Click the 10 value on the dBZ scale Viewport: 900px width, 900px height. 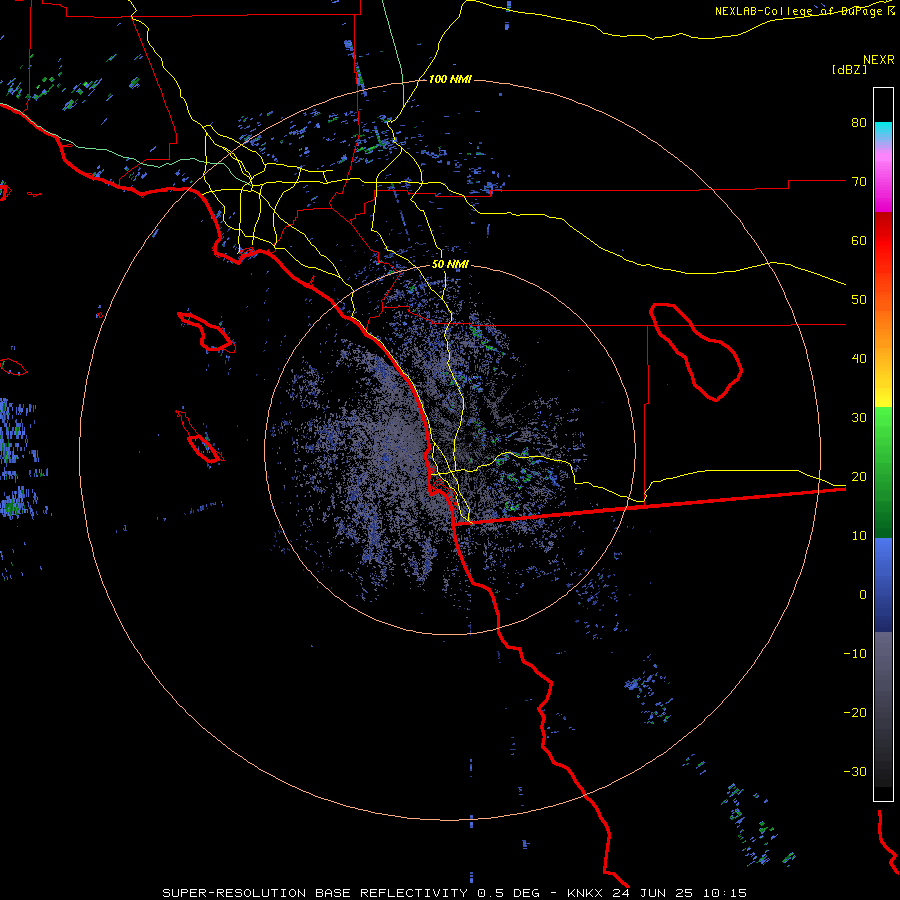click(x=859, y=536)
